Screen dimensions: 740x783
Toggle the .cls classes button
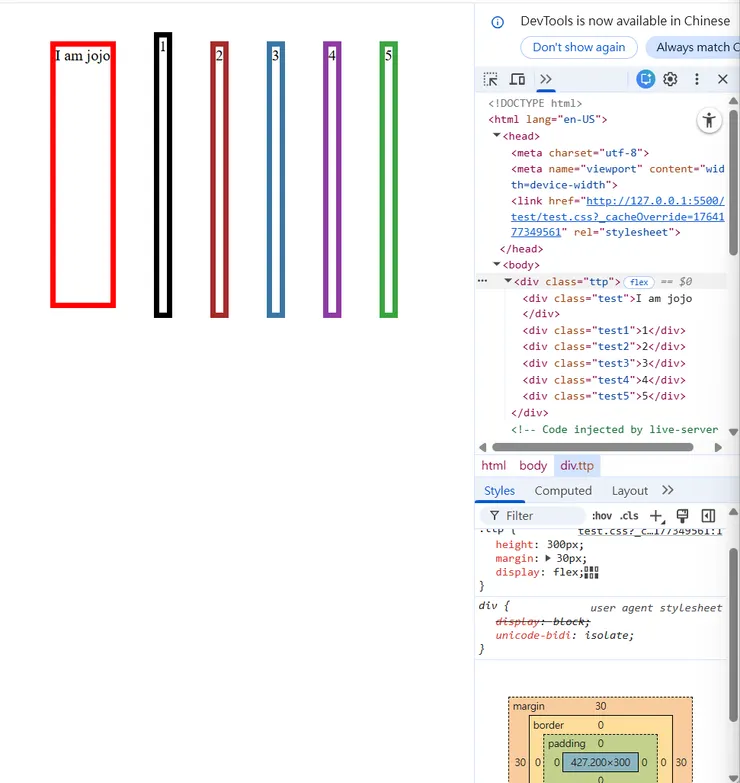[x=629, y=516]
